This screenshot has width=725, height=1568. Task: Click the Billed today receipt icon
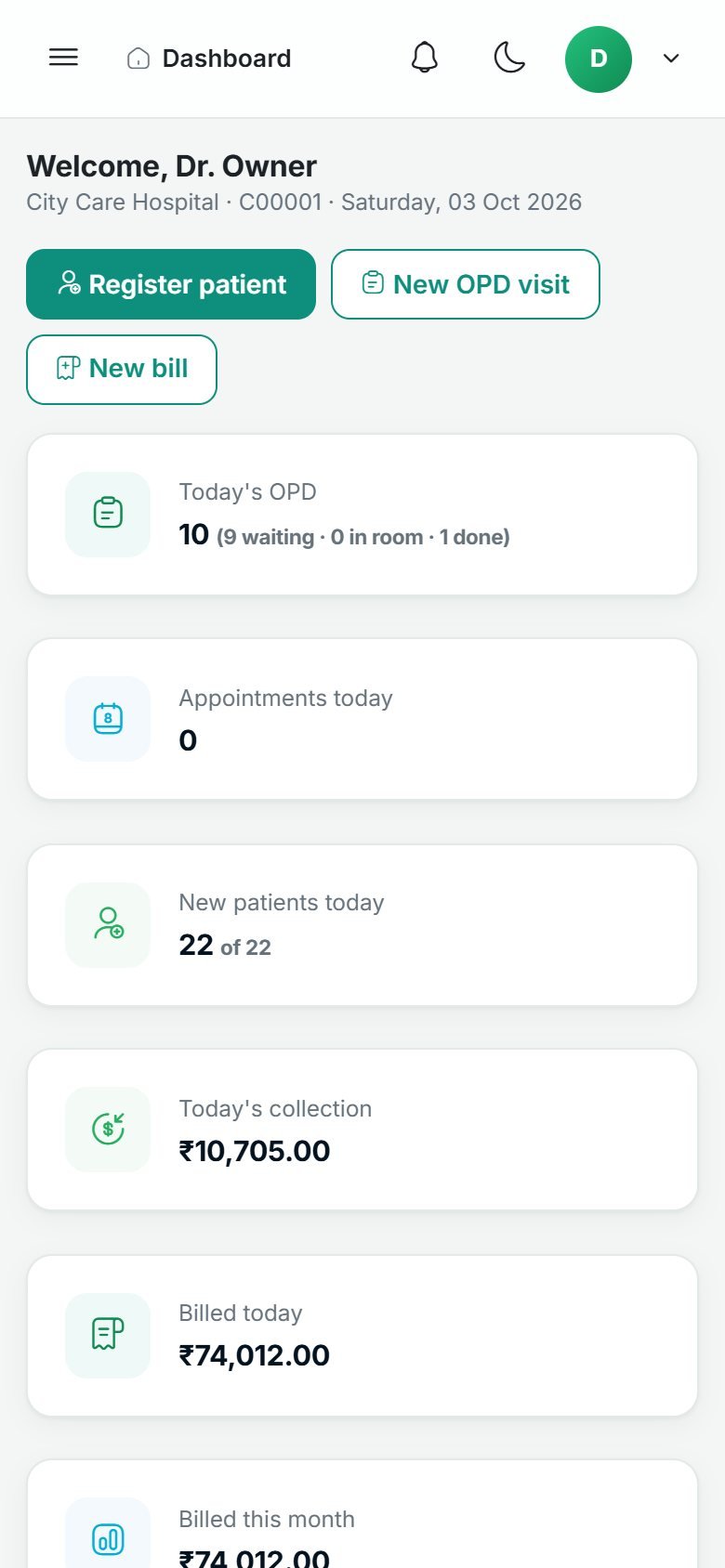pyautogui.click(x=108, y=1335)
